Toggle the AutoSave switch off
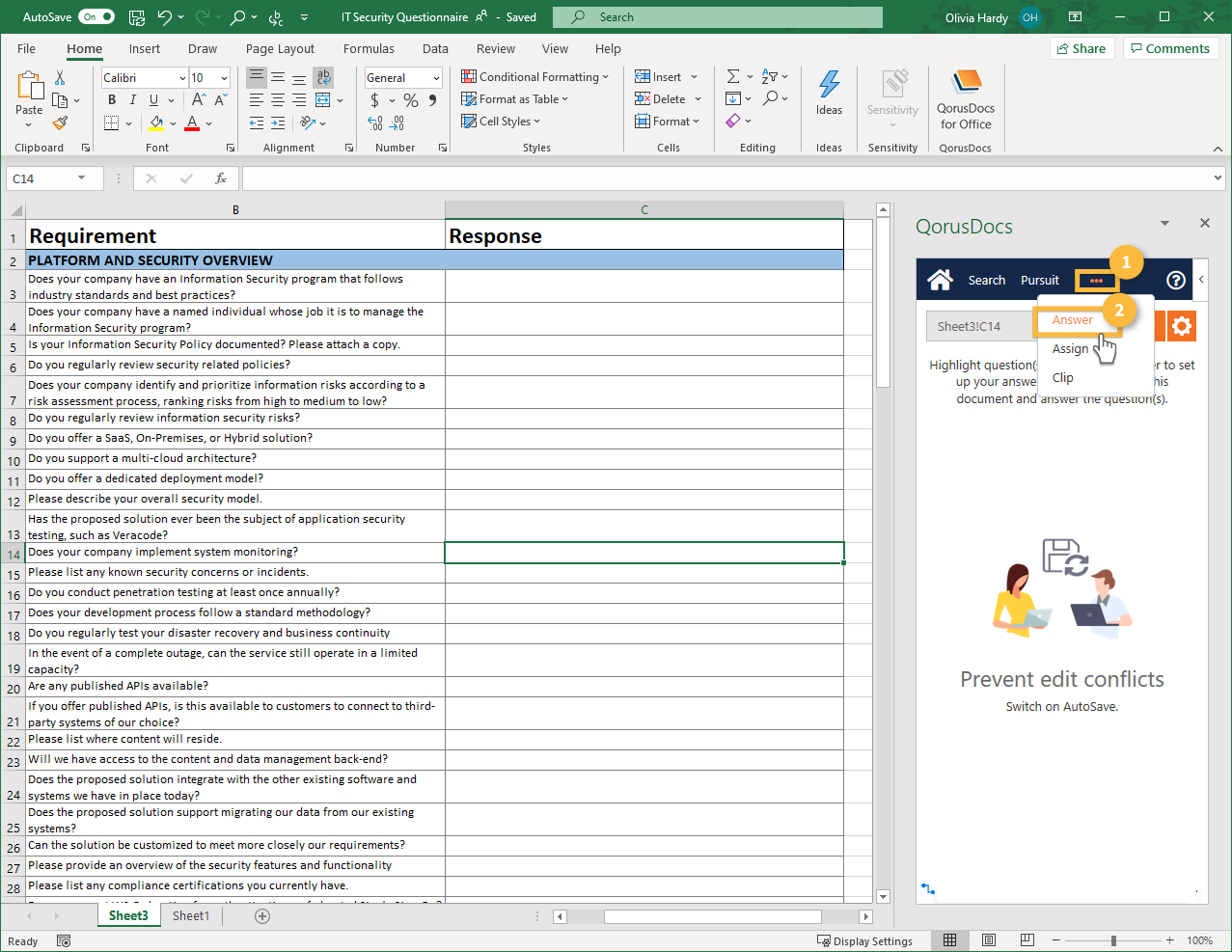Screen dimensions: 1232x952 click(x=96, y=17)
